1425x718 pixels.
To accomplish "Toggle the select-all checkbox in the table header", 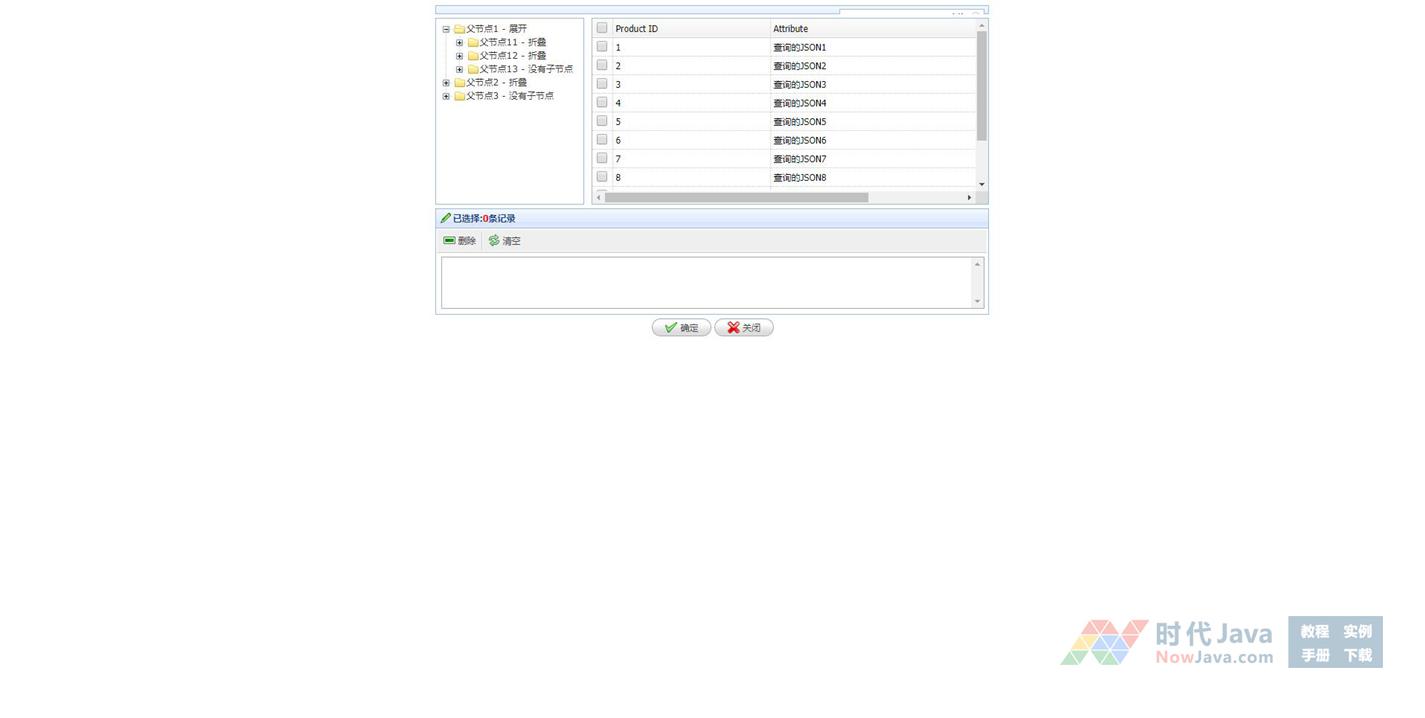I will pyautogui.click(x=602, y=28).
